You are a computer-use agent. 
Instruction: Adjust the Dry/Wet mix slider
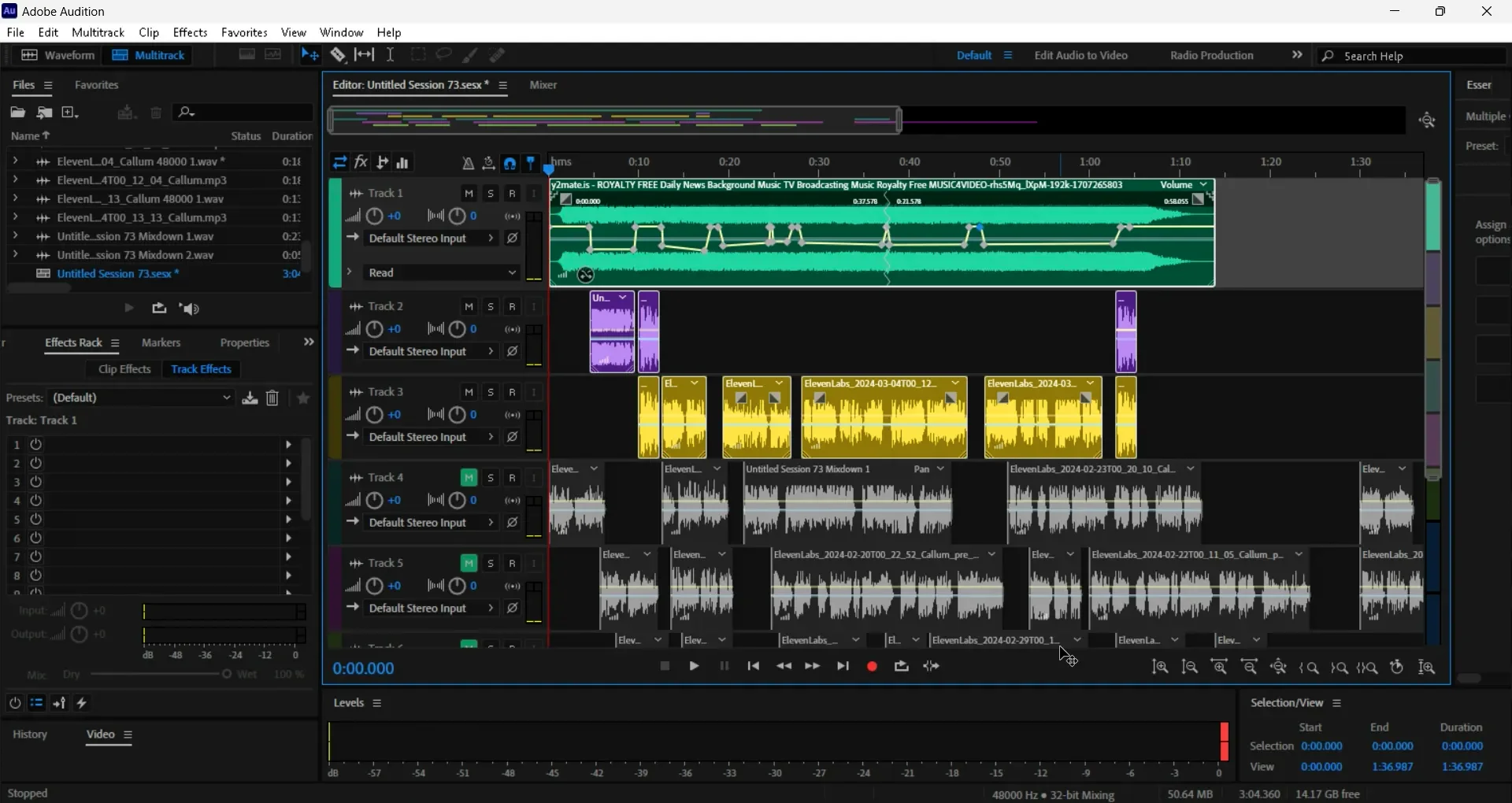226,675
